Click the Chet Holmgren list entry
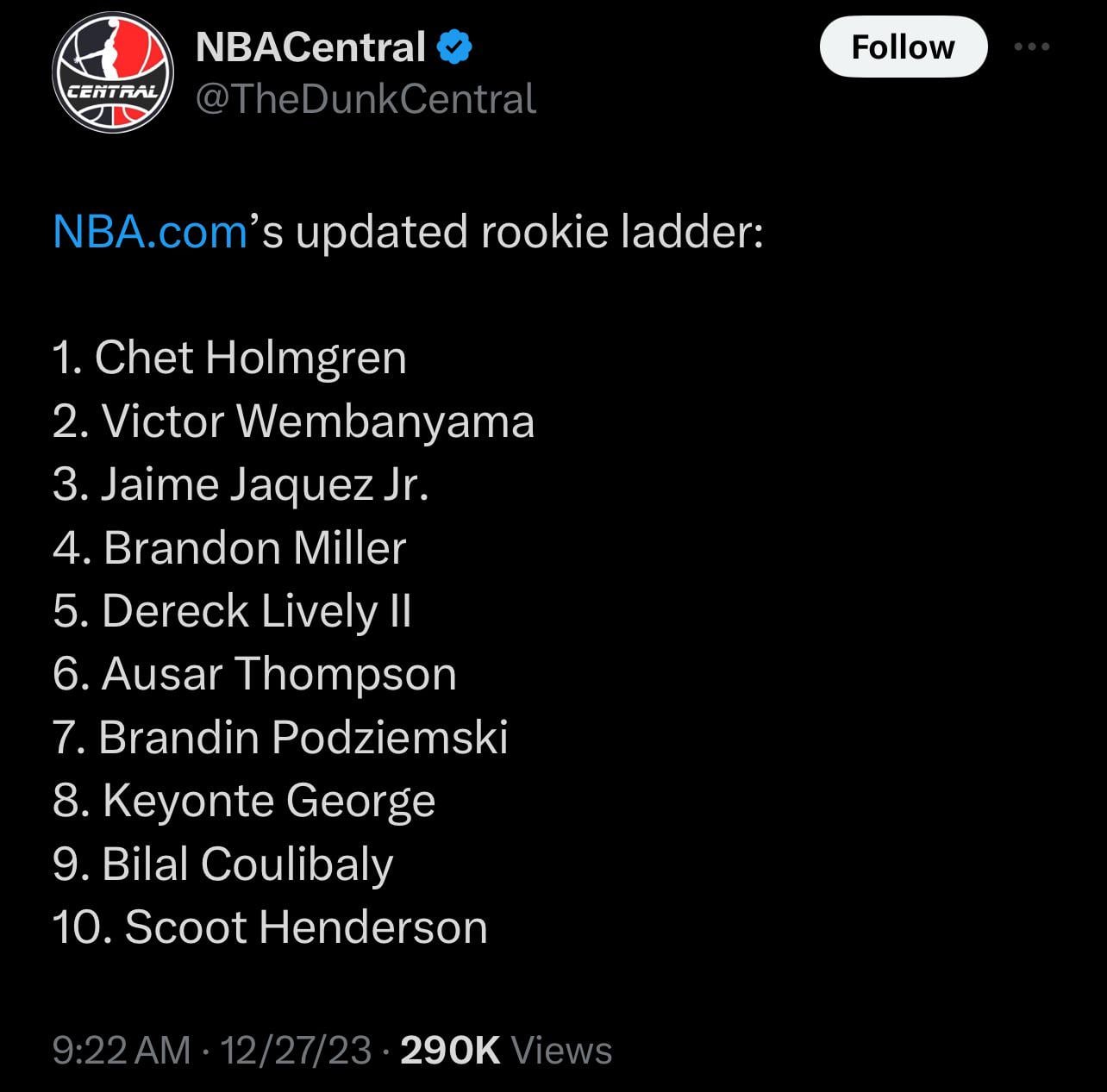 click(229, 358)
